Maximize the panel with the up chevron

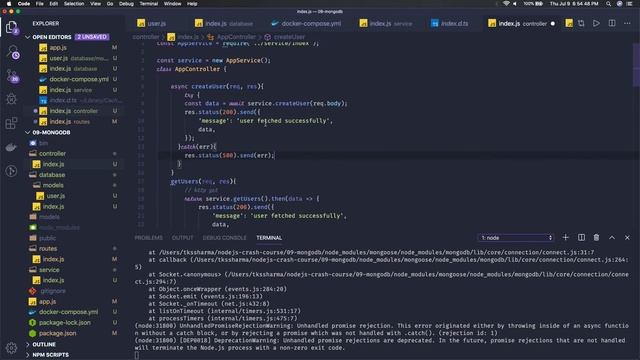tap(612, 238)
